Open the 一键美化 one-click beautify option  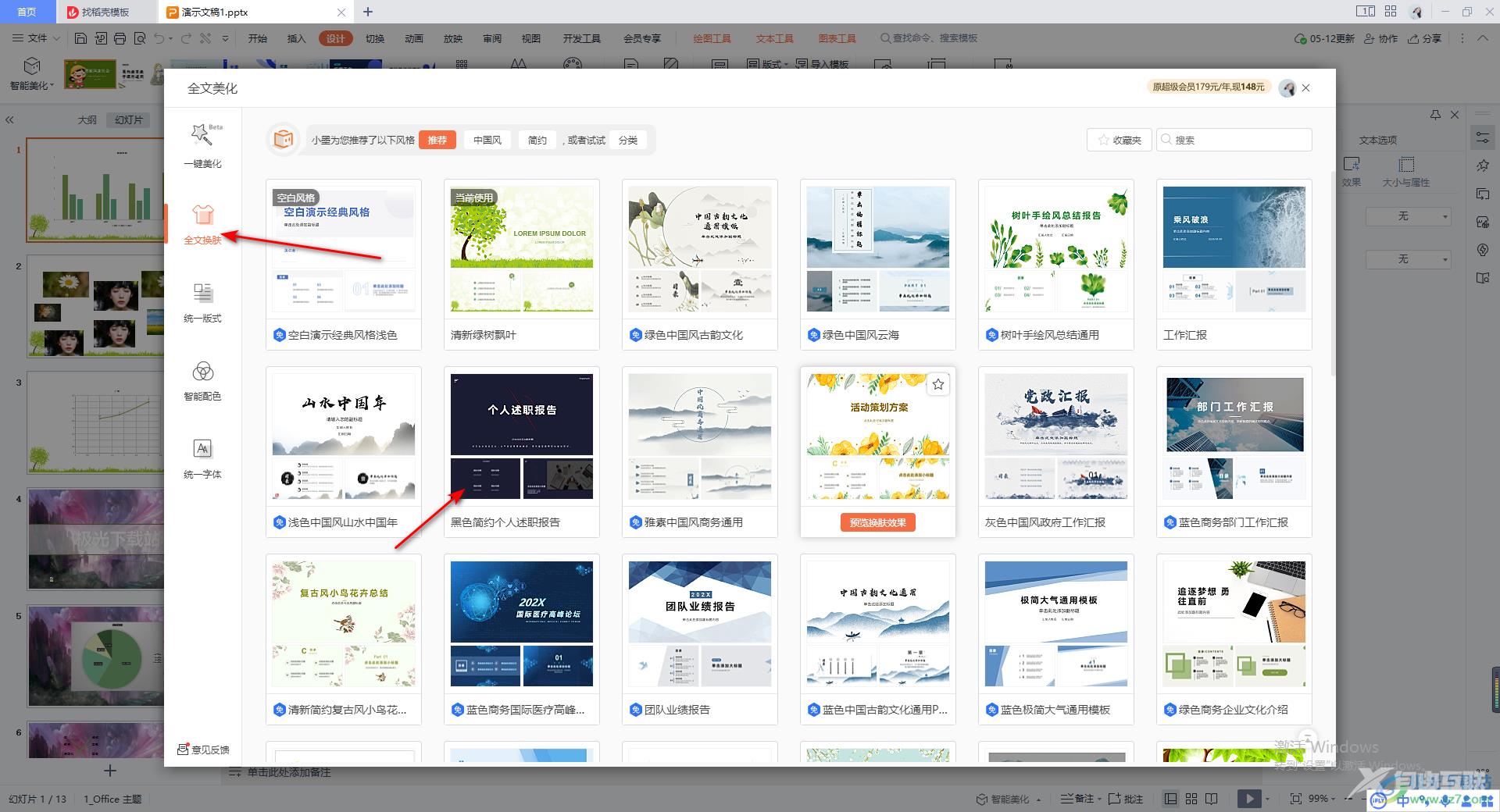202,145
